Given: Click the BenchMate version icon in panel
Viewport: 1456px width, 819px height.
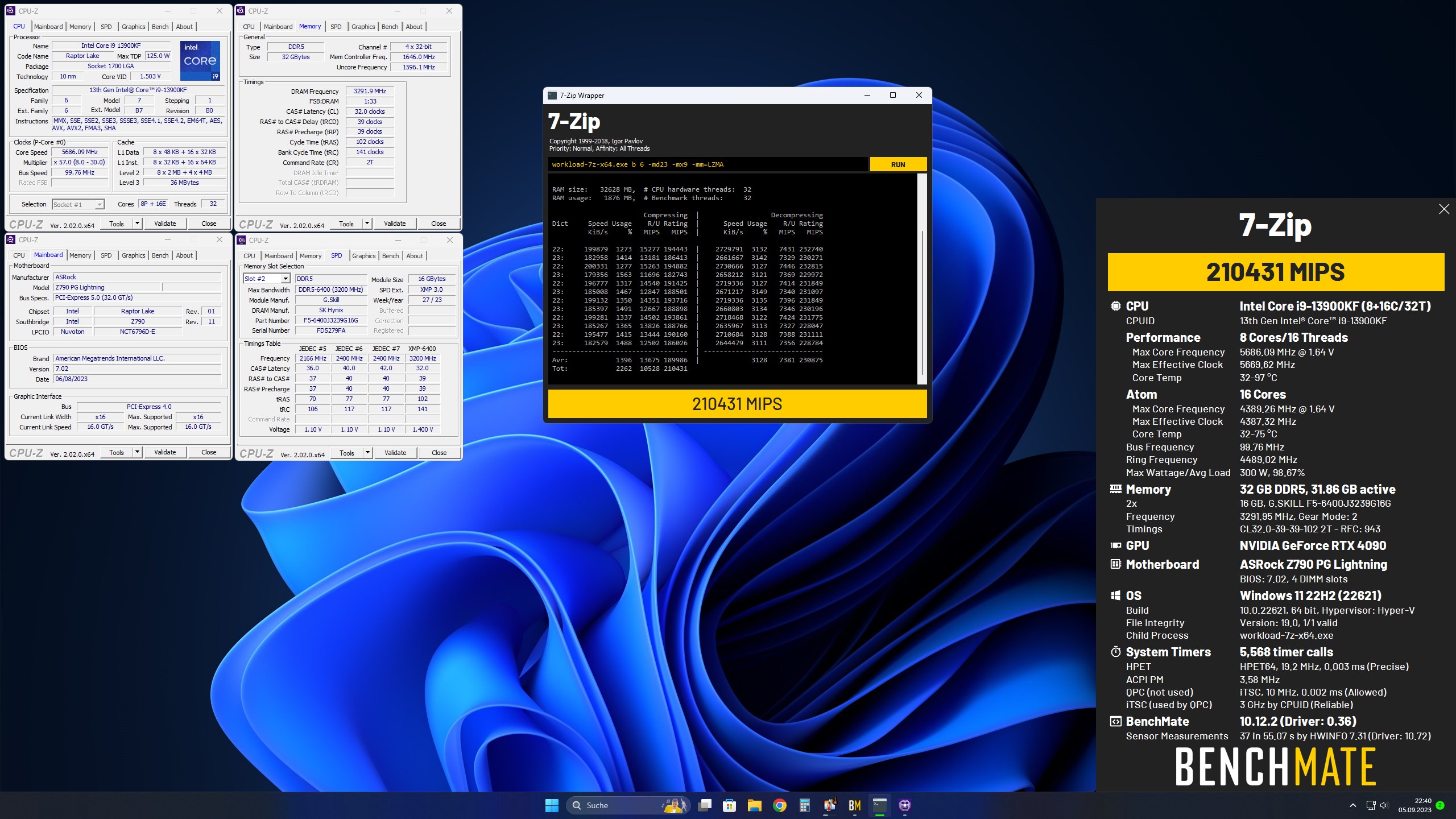Looking at the screenshot, I should pyautogui.click(x=1116, y=721).
